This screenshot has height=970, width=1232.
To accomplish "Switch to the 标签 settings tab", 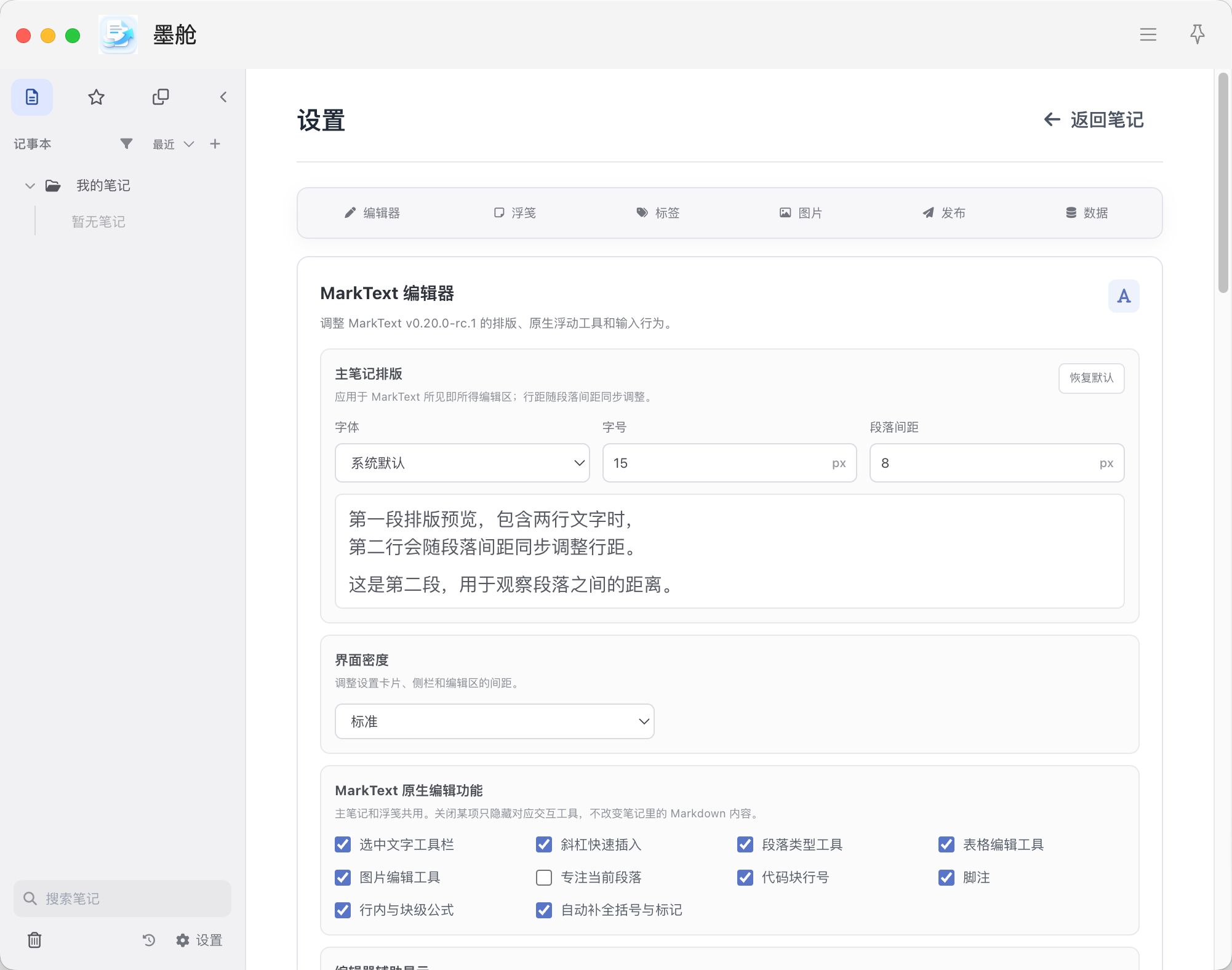I will 658,213.
